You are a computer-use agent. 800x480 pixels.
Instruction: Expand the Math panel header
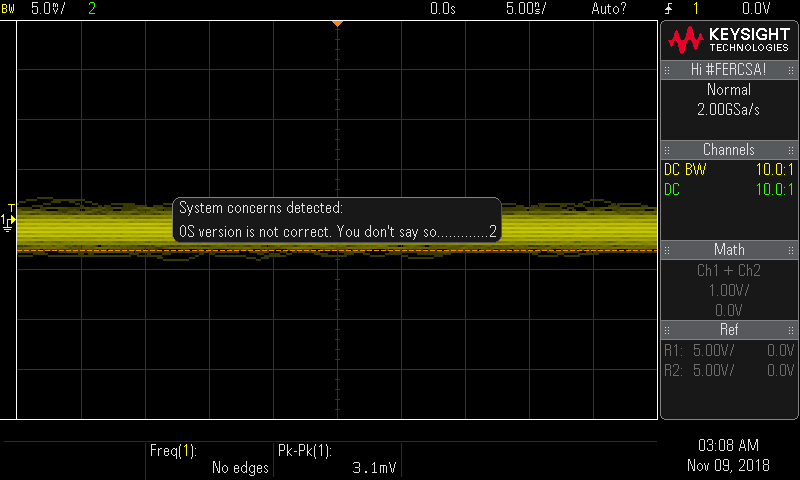tap(729, 249)
